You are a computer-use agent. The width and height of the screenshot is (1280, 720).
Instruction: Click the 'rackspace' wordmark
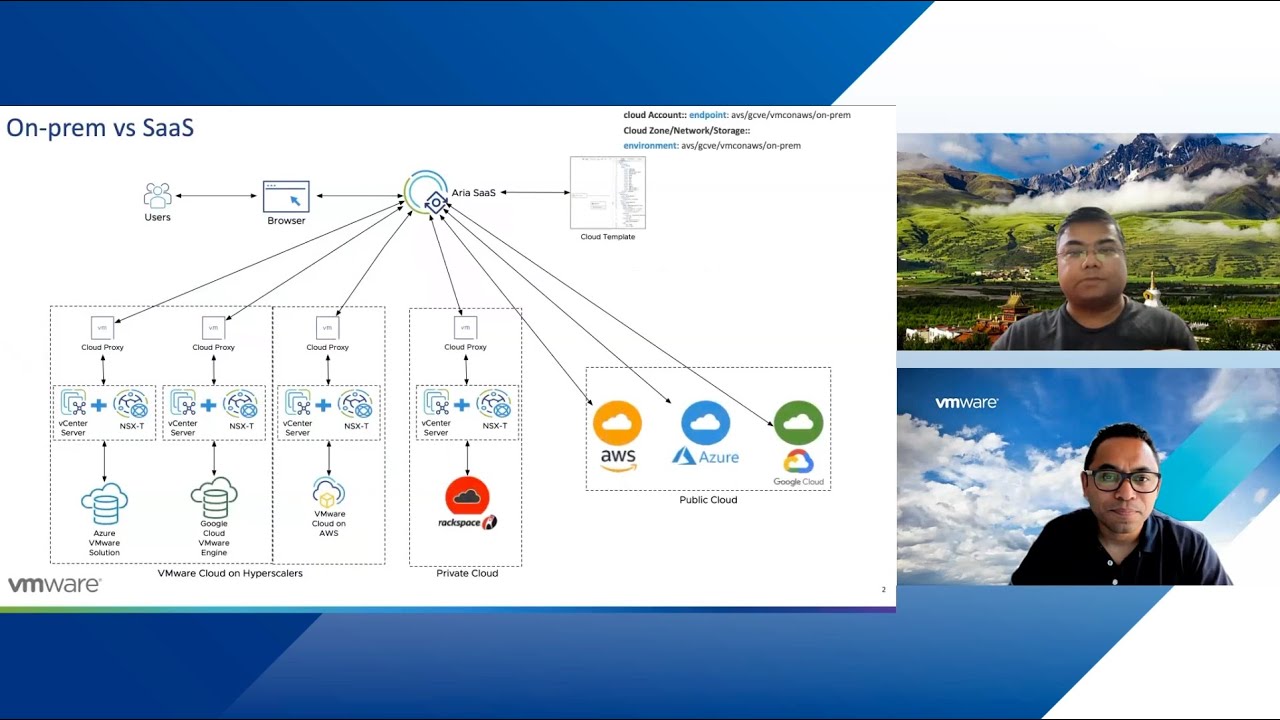460,522
